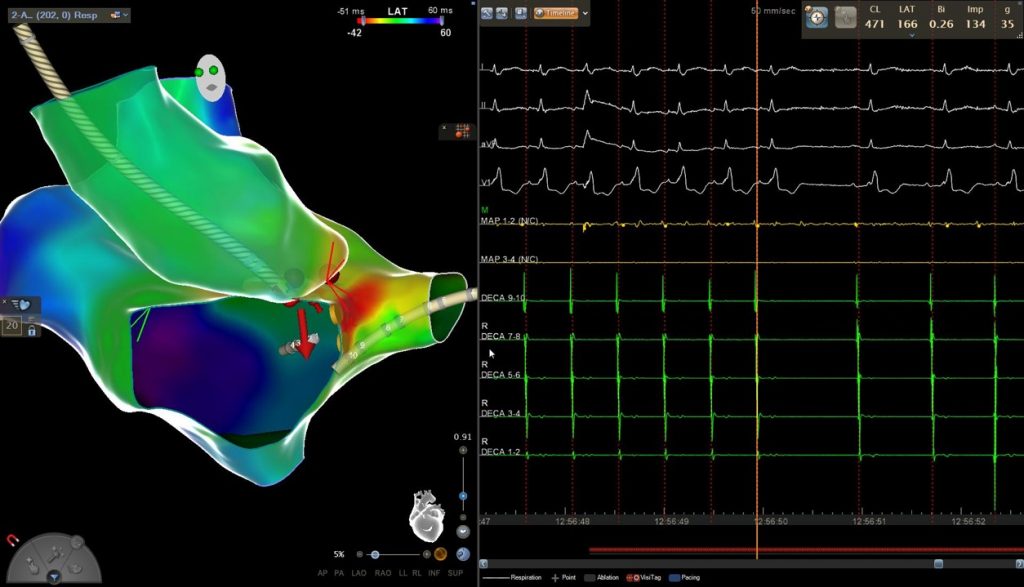Image resolution: width=1024 pixels, height=587 pixels.
Task: Click the save/disk icon in the ECG toolbar
Action: 521,13
